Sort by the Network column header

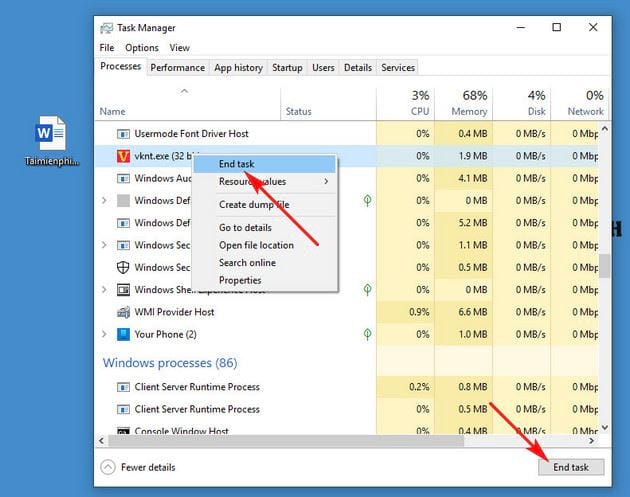click(579, 104)
